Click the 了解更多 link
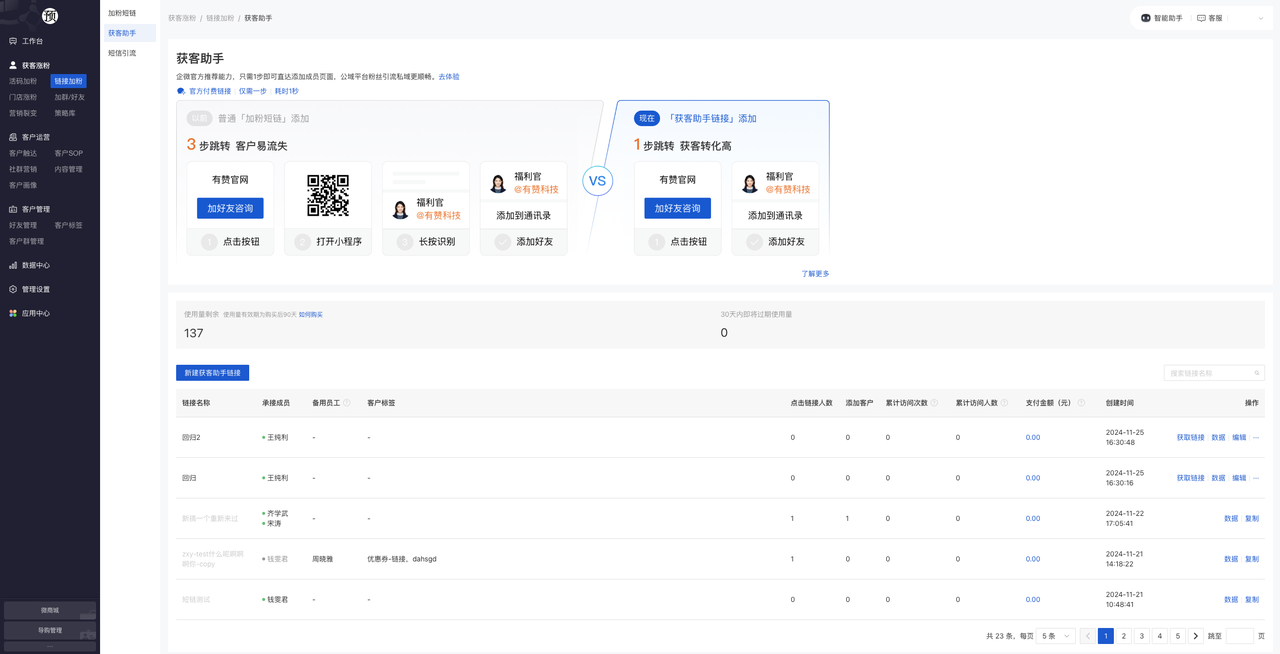1280x654 pixels. 815,273
